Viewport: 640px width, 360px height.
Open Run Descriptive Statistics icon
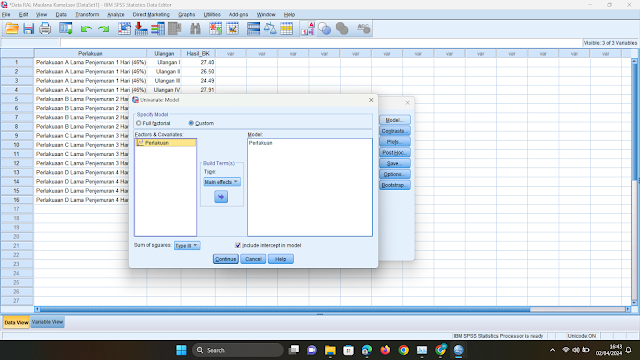coord(174,29)
